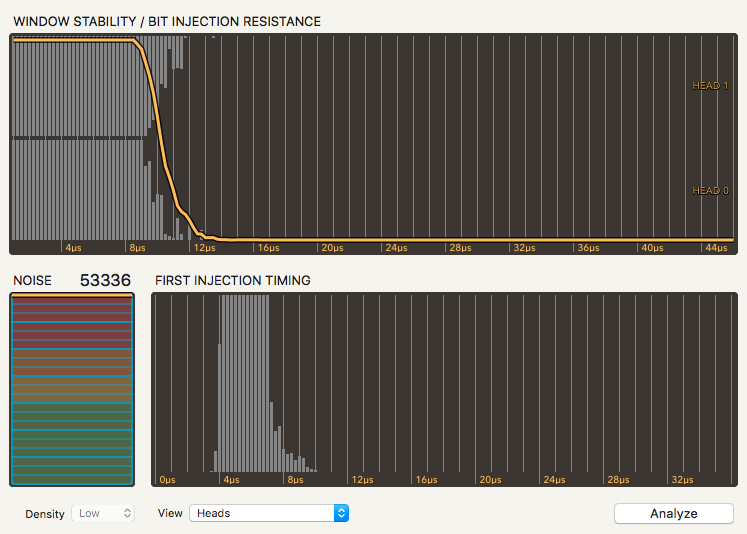Select the 44µs tick on the stability chart
The image size is (747, 534).
716,247
